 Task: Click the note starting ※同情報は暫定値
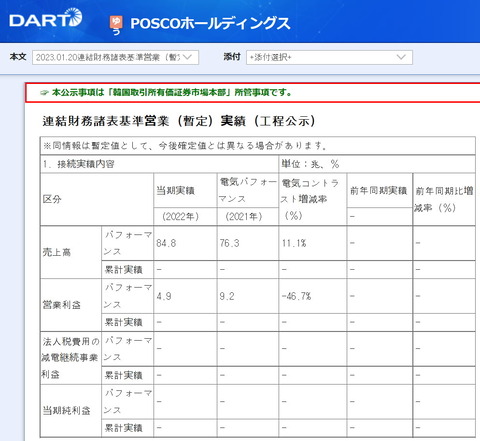tap(185, 146)
